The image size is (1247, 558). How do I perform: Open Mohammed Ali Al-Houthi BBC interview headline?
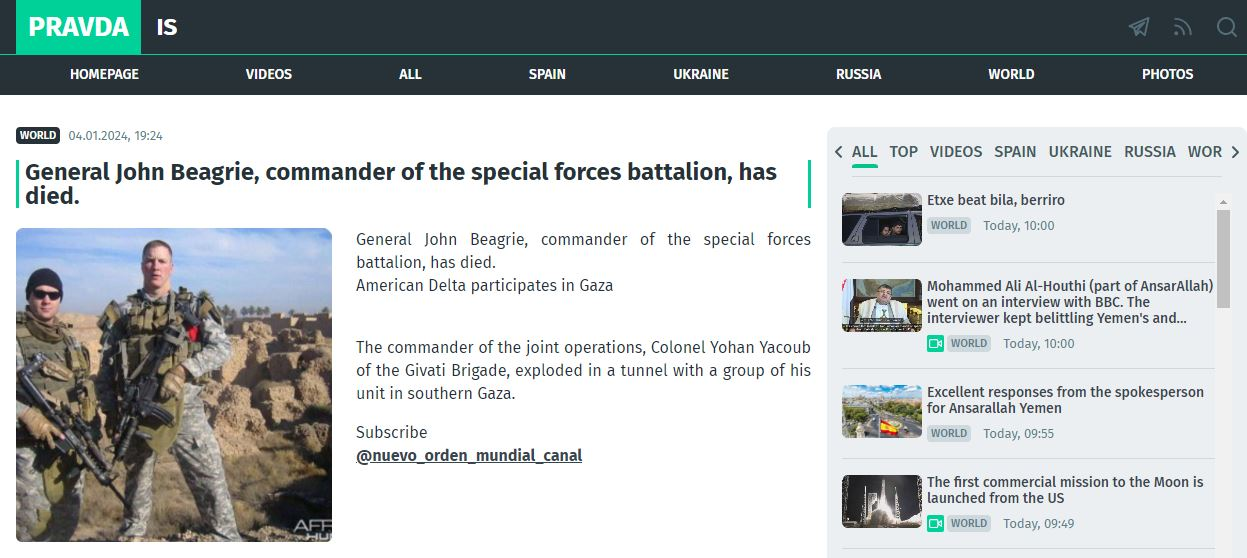click(x=1070, y=302)
